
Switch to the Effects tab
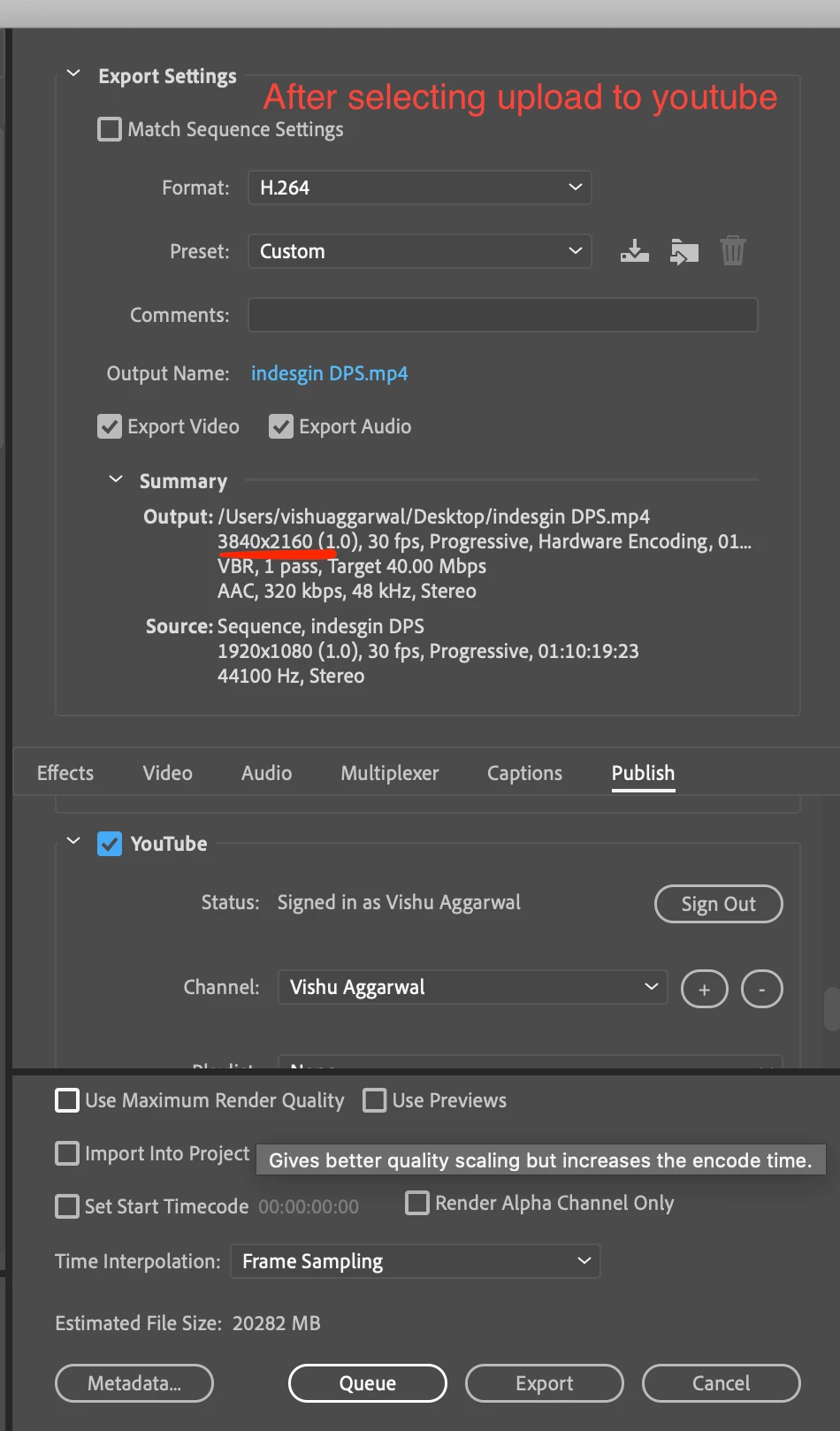tap(65, 773)
